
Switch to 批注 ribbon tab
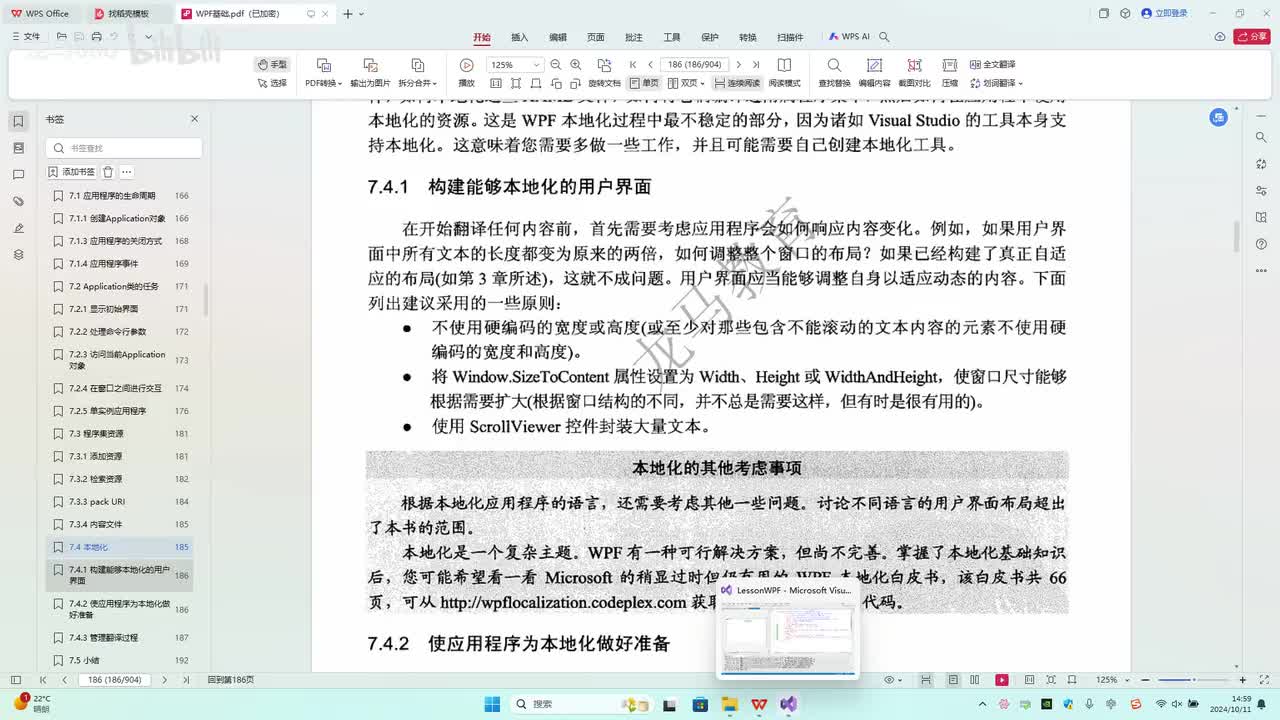tap(634, 37)
